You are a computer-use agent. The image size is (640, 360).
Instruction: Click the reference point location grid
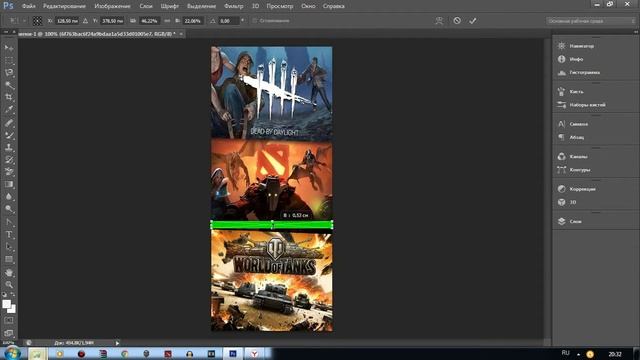pyautogui.click(x=37, y=20)
